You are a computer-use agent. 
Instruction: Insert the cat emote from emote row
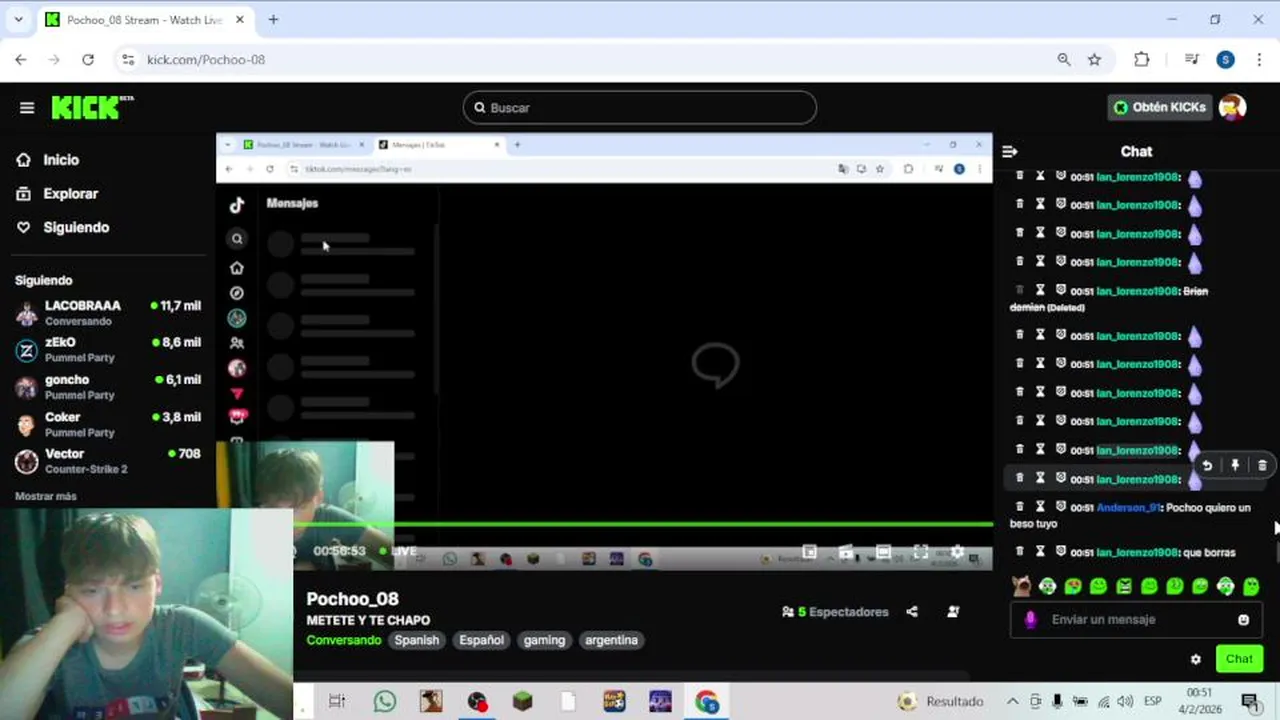(1021, 586)
